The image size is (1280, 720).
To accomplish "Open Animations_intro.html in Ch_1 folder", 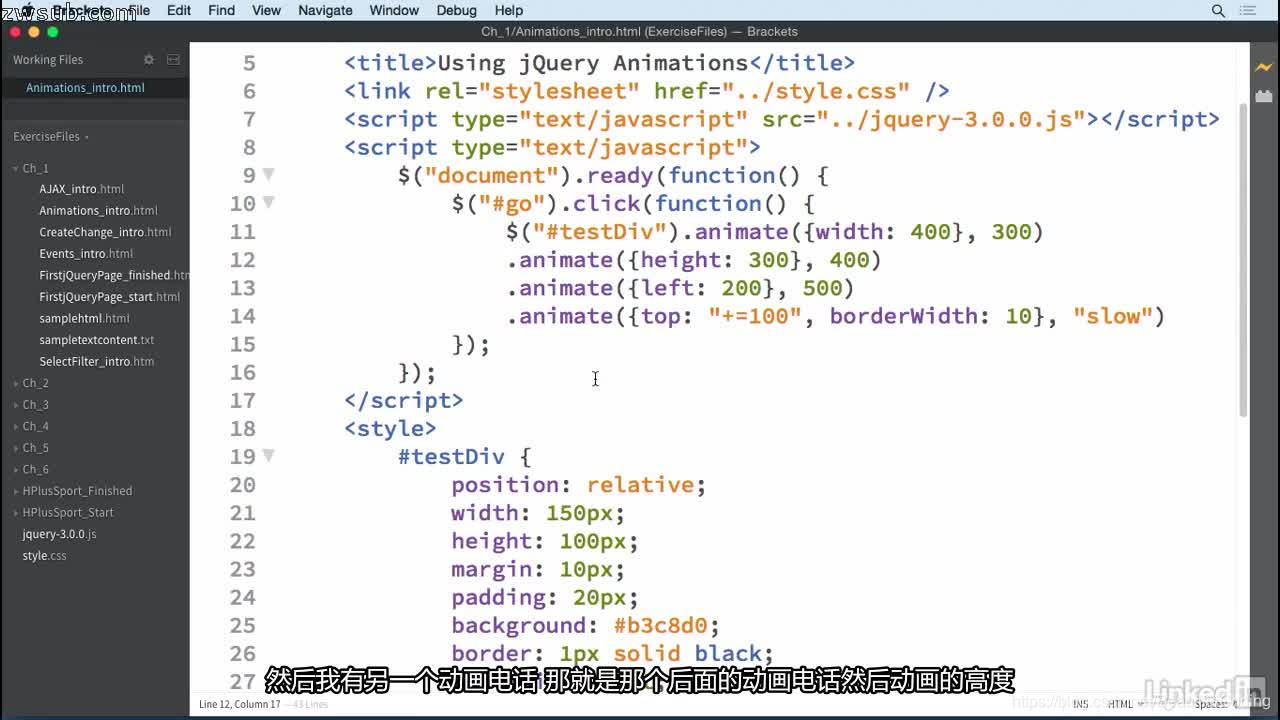I will [x=98, y=211].
